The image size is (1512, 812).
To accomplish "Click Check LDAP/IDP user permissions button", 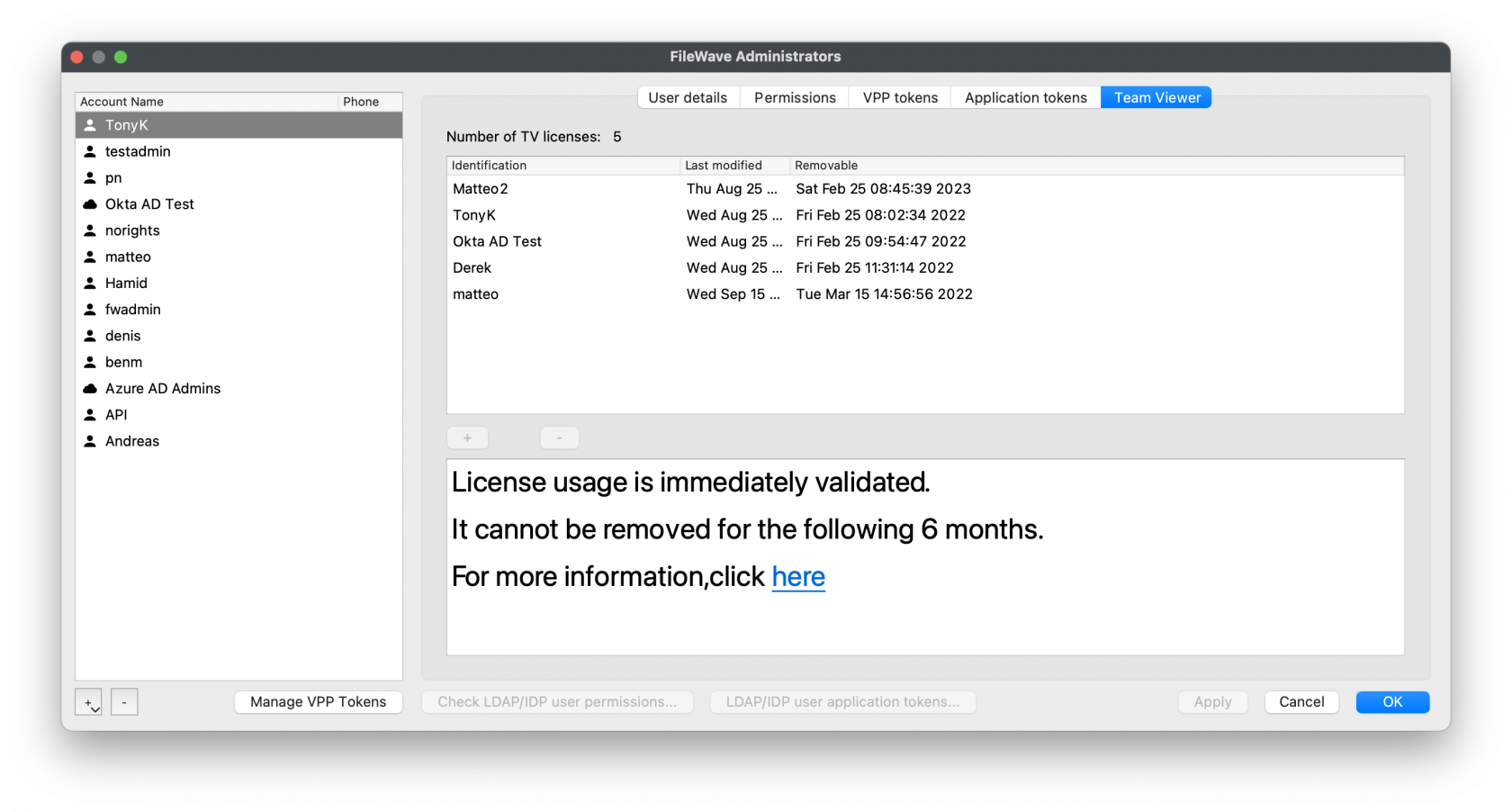I will pos(557,702).
